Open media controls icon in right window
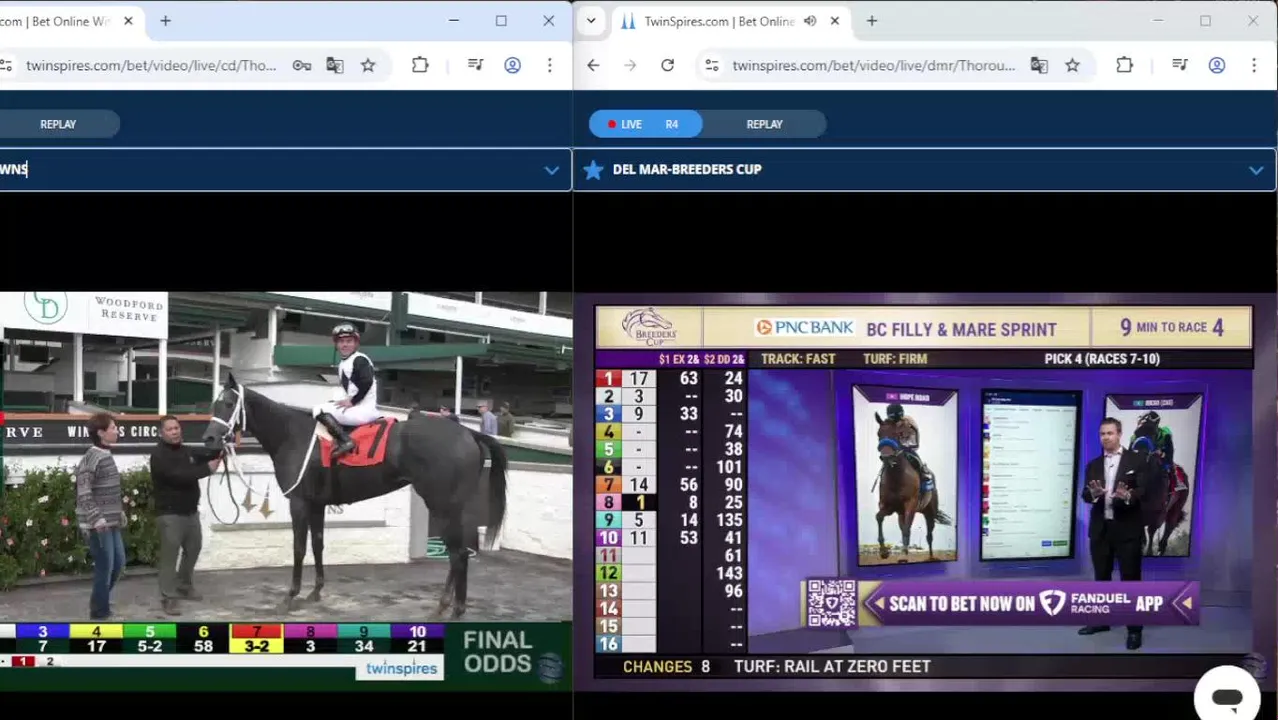Viewport: 1278px width, 720px height. tap(1179, 65)
